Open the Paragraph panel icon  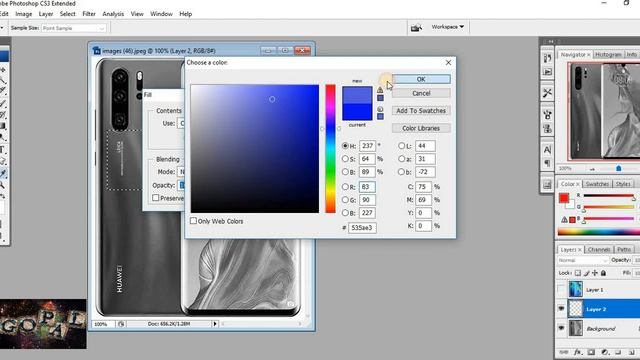[547, 164]
